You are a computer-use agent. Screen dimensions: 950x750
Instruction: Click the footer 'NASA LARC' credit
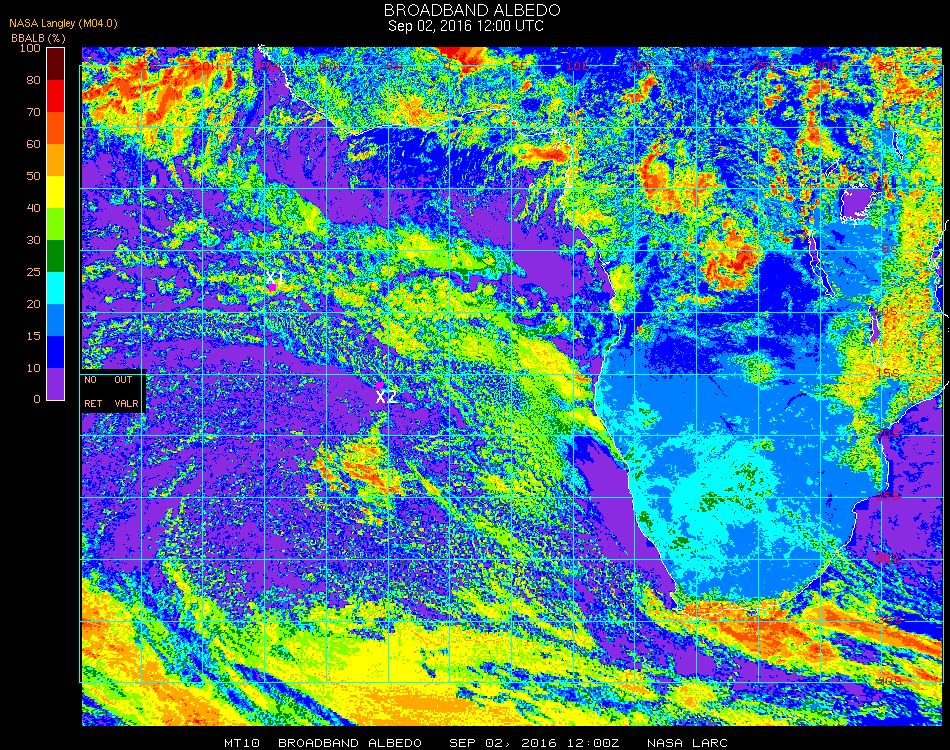(687, 743)
